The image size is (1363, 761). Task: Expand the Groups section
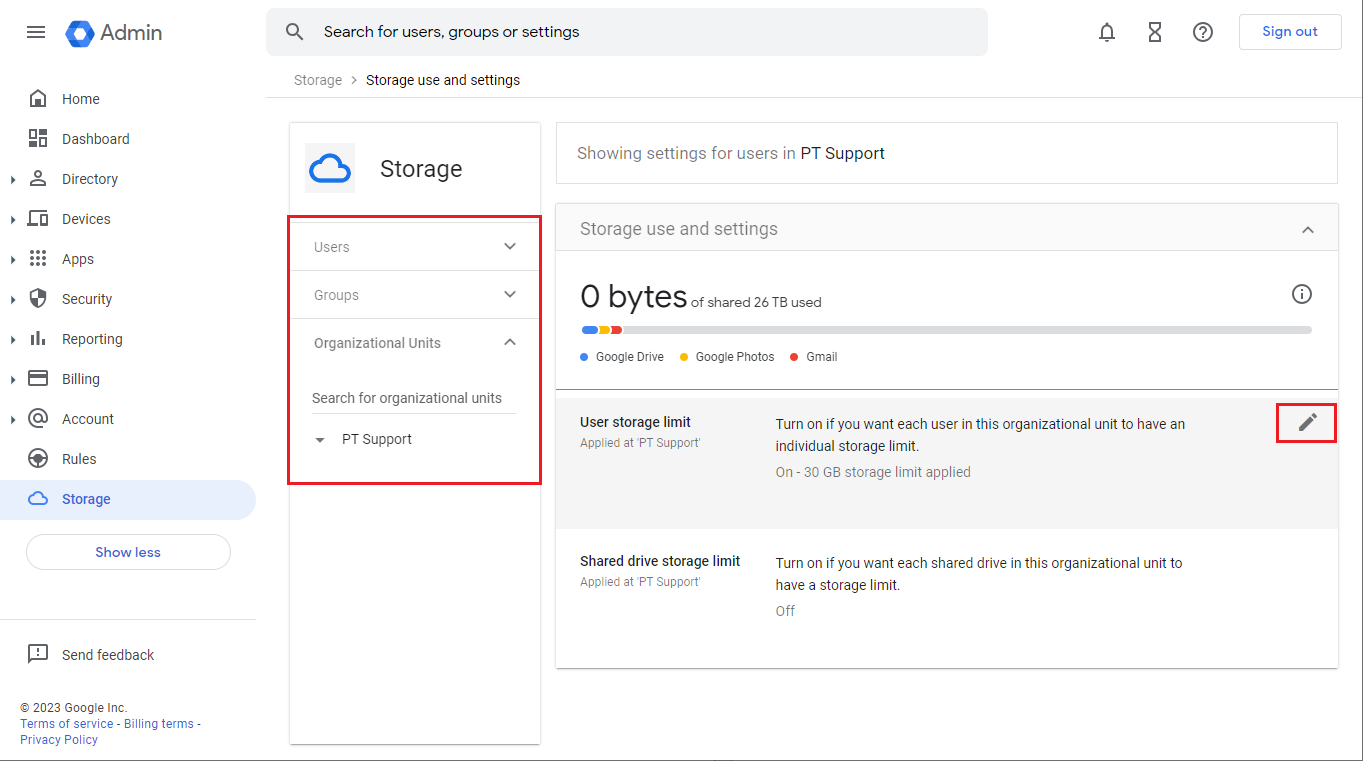click(510, 294)
